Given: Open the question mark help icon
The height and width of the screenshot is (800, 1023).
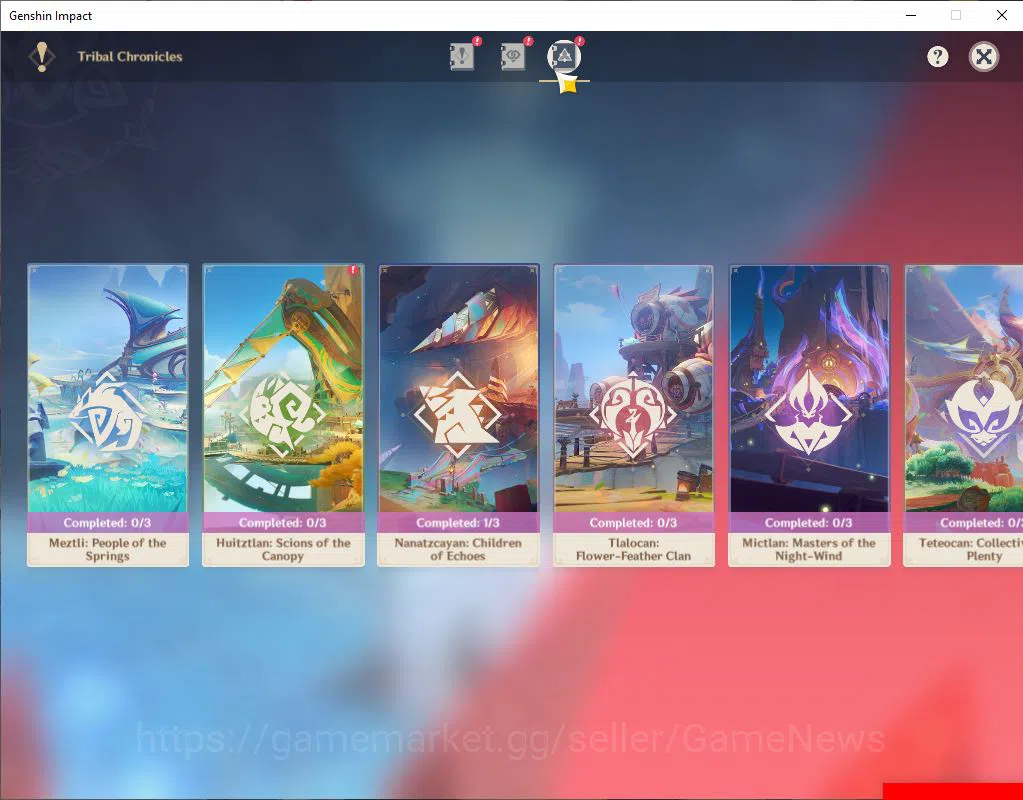Looking at the screenshot, I should (x=938, y=57).
